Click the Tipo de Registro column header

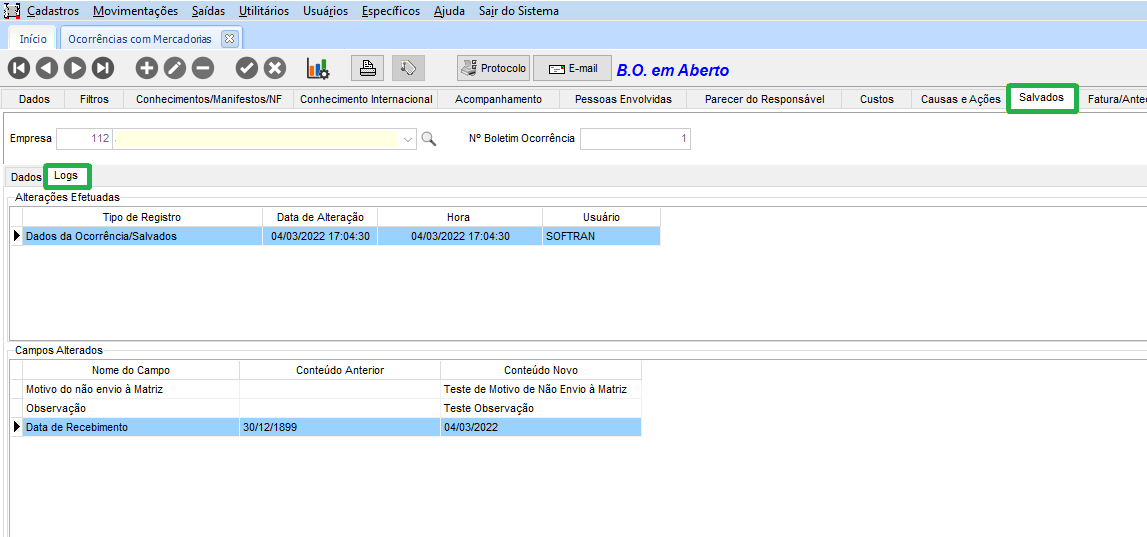tap(142, 217)
